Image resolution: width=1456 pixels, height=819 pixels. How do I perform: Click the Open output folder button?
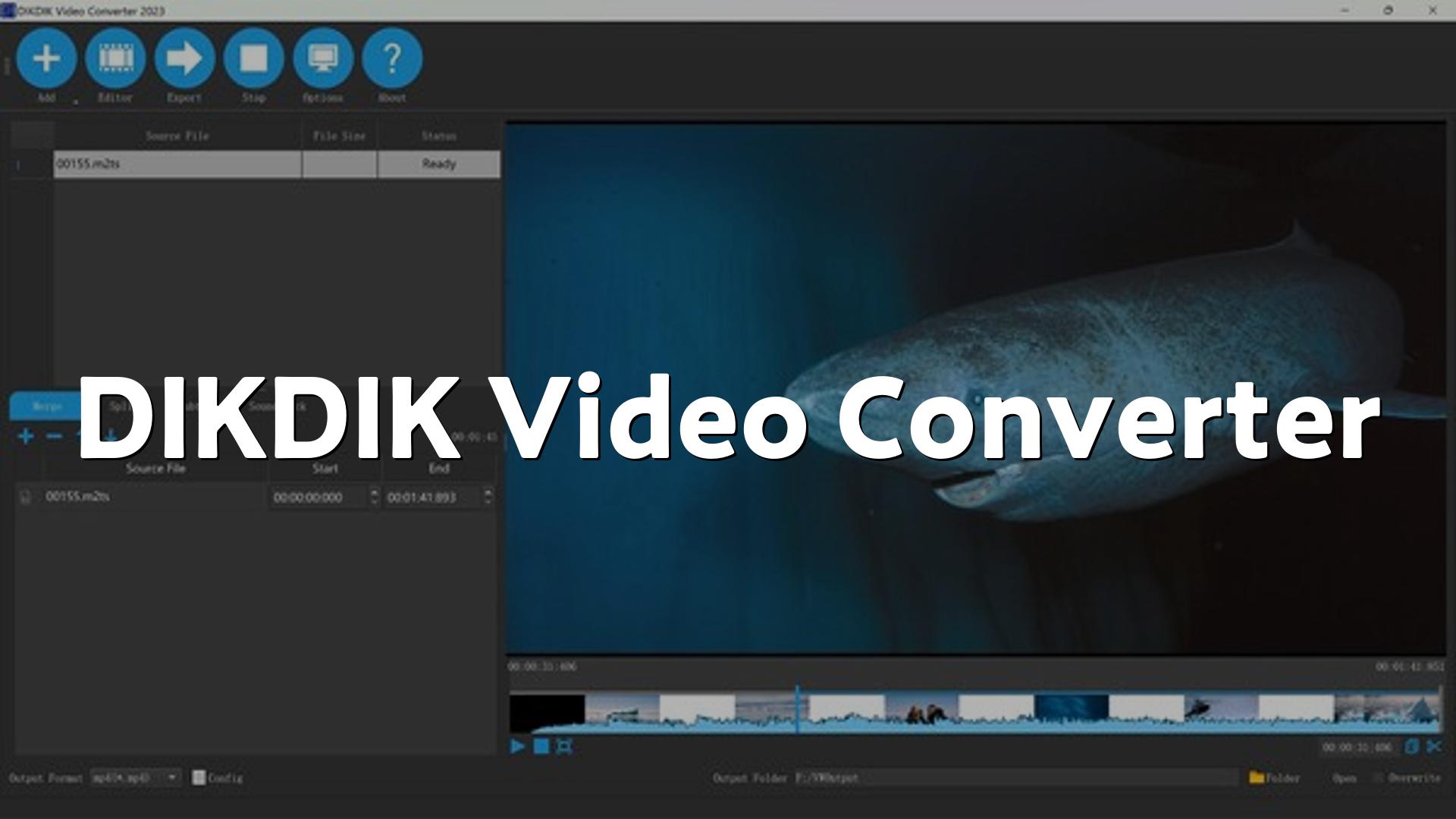point(1345,778)
